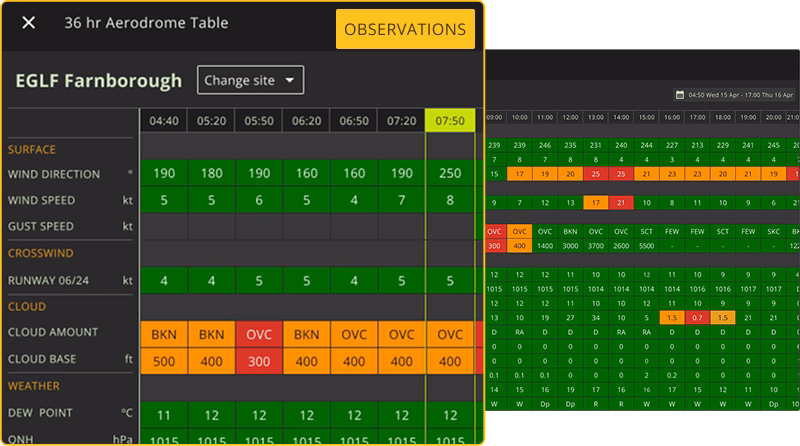800x446 pixels.
Task: Click the WIND SPEED row label
Action: click(x=41, y=200)
